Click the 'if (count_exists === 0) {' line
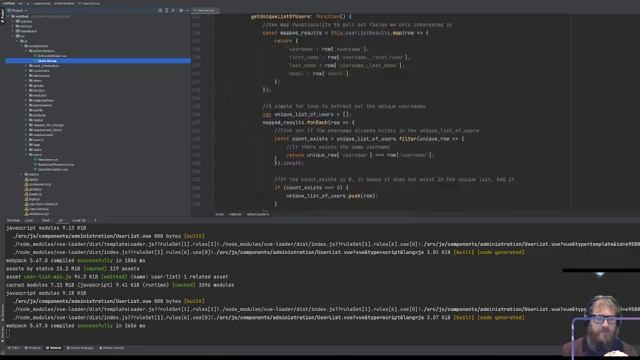 coord(311,188)
